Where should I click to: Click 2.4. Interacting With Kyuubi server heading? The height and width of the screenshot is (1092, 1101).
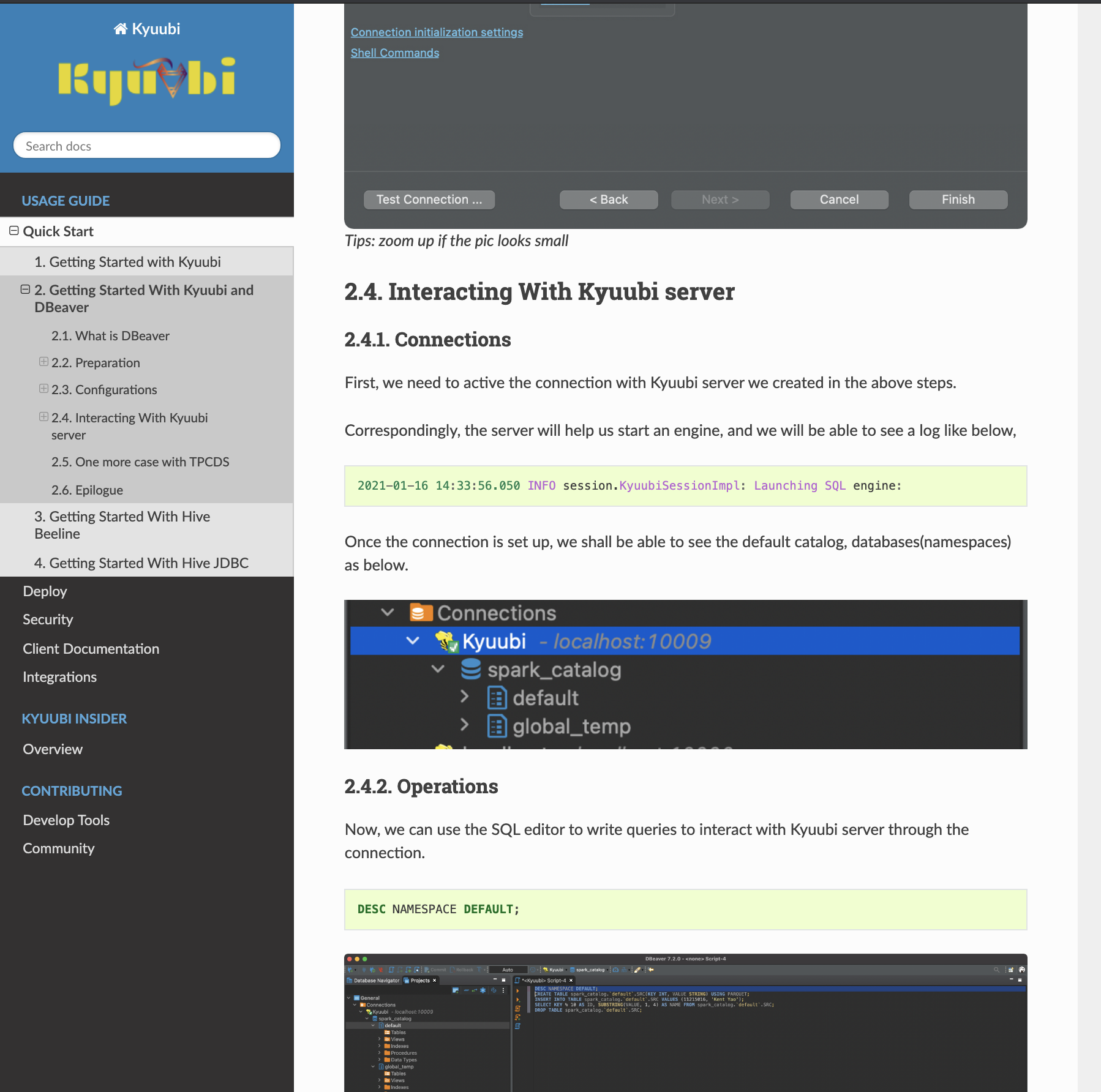[539, 291]
